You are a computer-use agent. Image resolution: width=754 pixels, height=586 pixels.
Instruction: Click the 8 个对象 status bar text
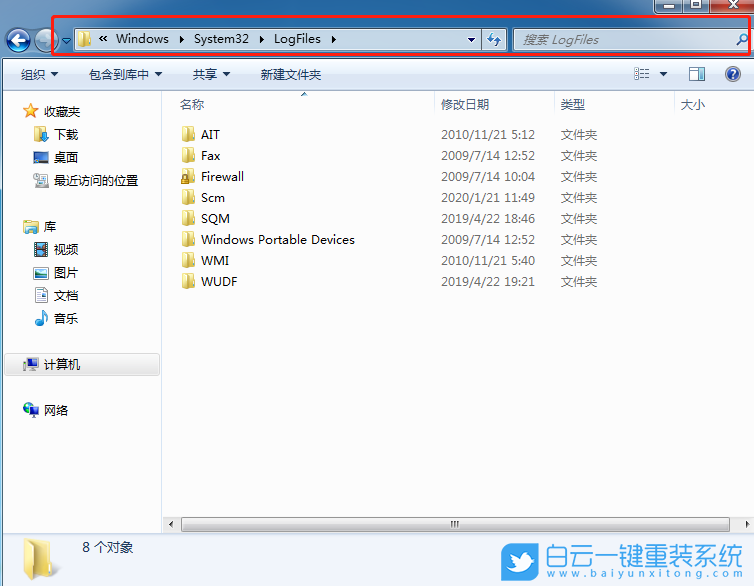point(107,547)
